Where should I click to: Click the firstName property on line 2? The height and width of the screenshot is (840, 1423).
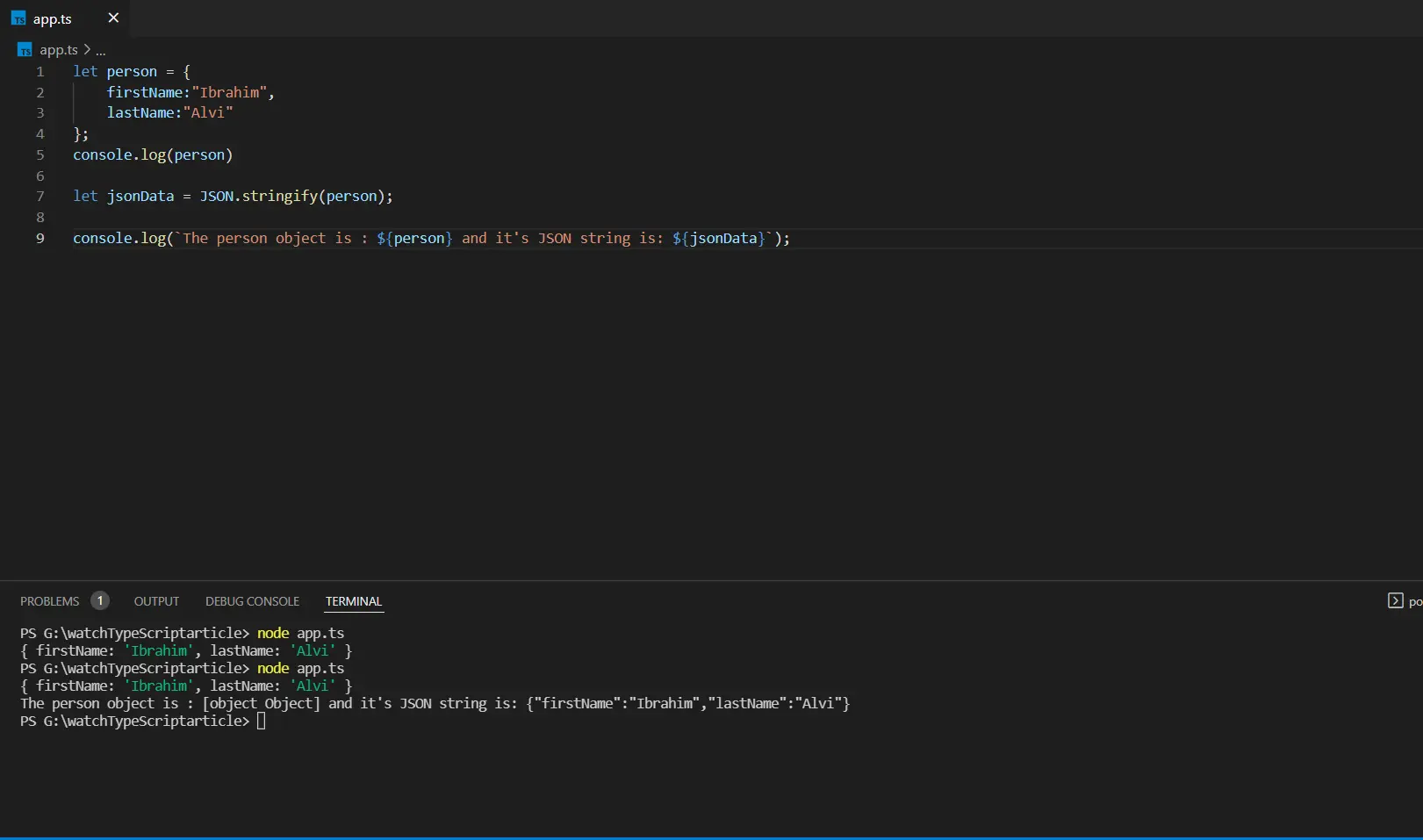click(145, 92)
